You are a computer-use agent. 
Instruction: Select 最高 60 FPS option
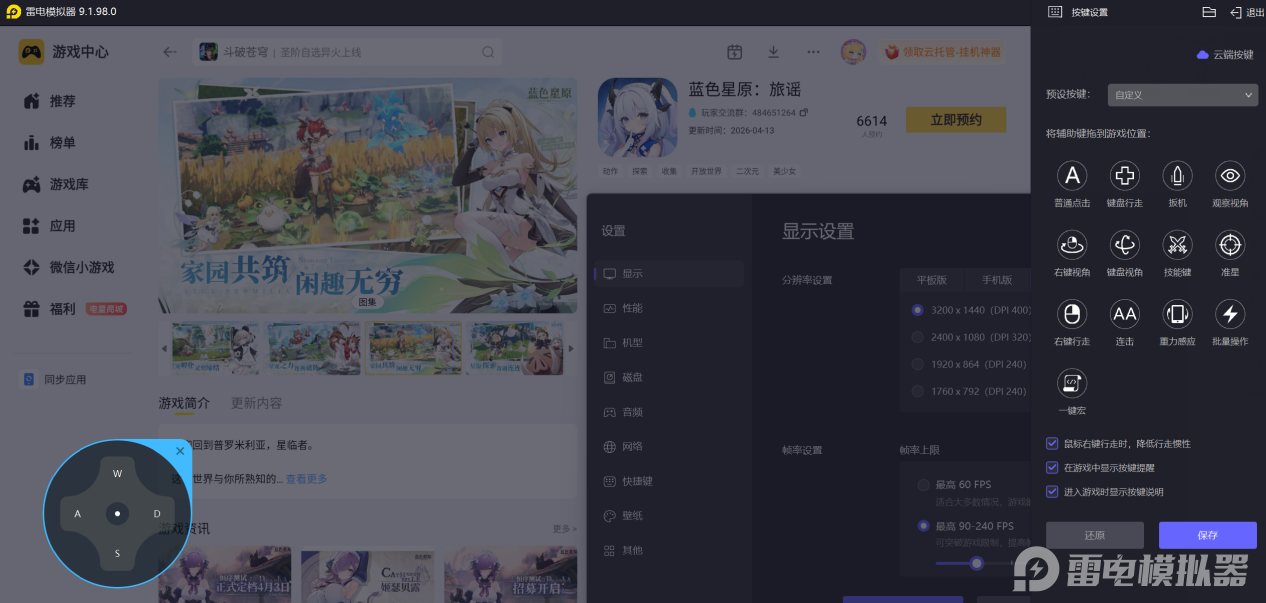click(x=924, y=485)
